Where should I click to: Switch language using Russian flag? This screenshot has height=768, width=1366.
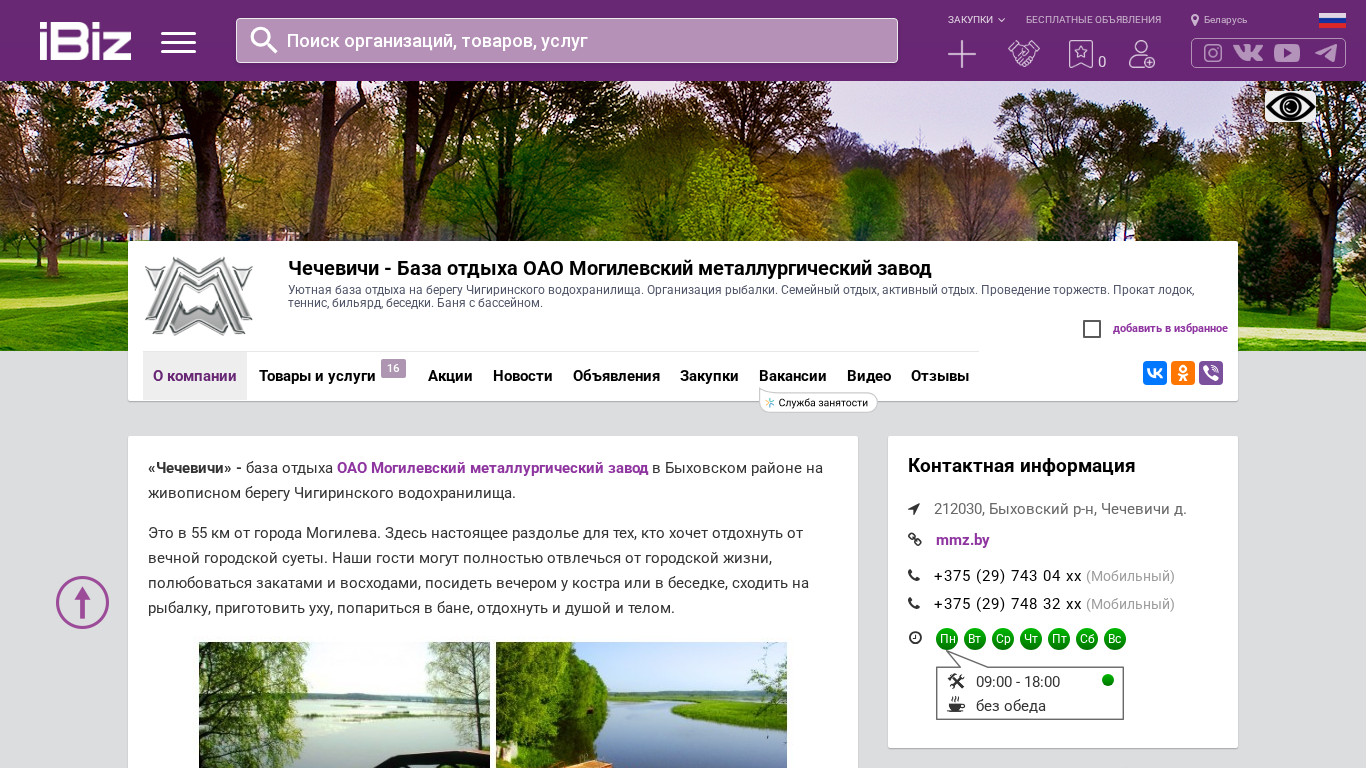(x=1332, y=20)
